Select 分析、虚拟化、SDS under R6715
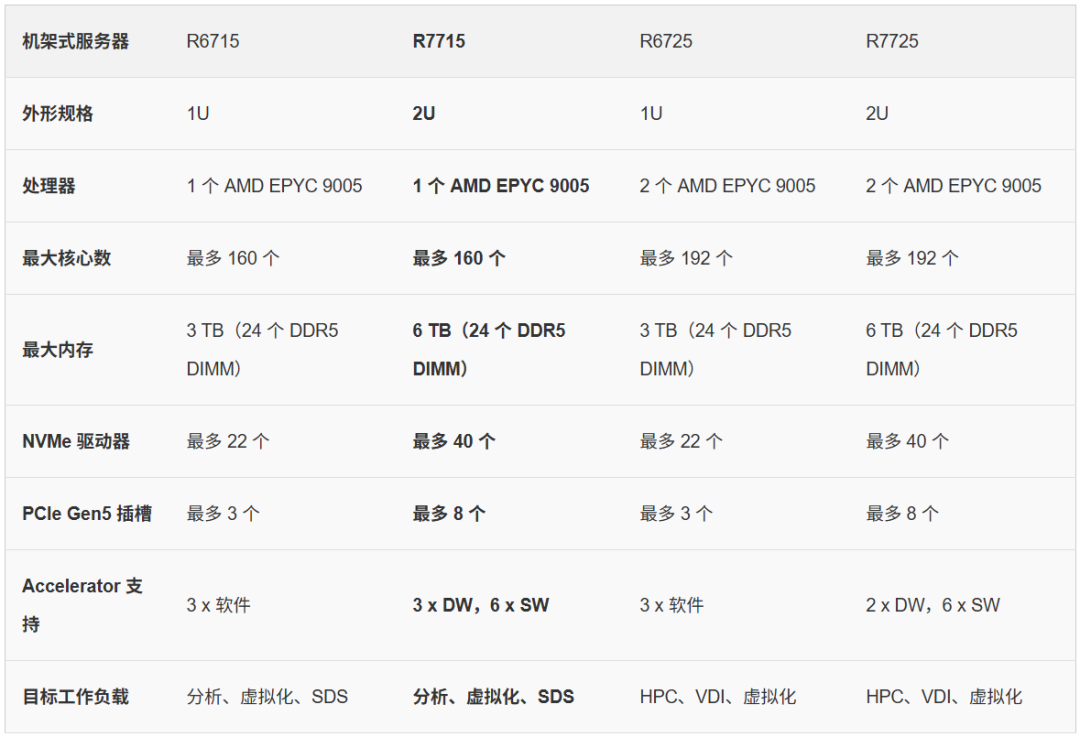 click(x=267, y=697)
